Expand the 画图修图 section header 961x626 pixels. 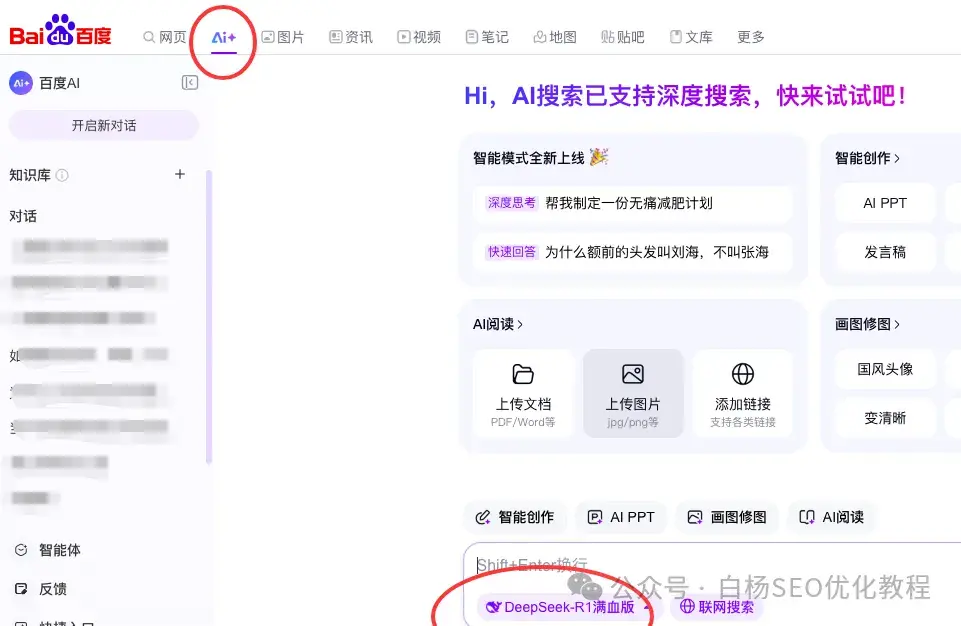point(867,324)
